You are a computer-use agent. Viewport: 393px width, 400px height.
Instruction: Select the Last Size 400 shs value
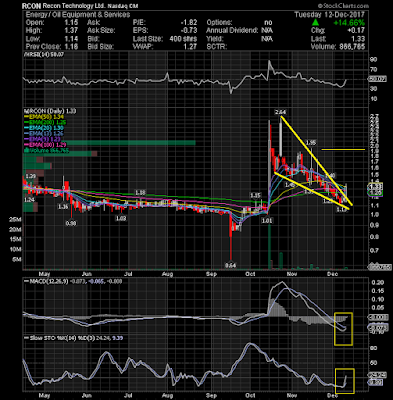click(x=183, y=38)
